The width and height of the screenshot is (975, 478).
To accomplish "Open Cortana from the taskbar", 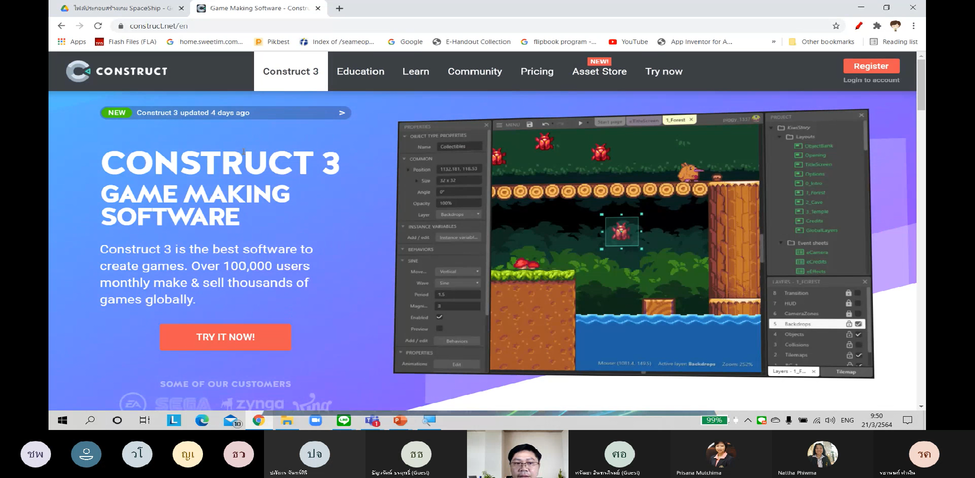I will [x=117, y=420].
